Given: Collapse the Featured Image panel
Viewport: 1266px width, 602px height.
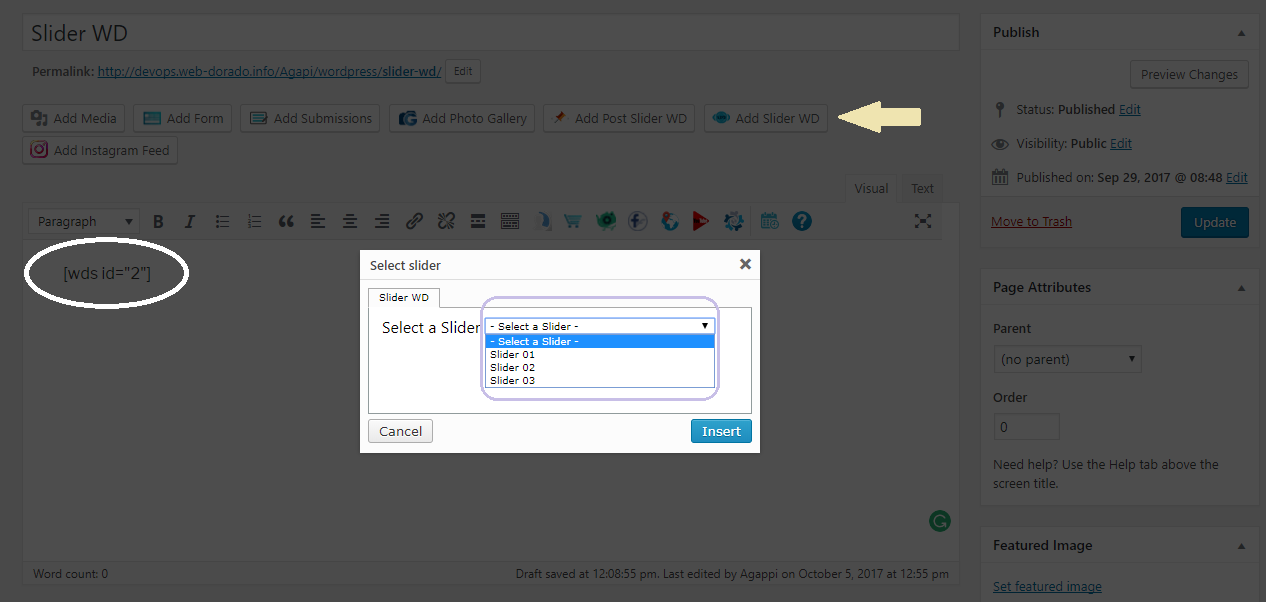Looking at the screenshot, I should (1241, 546).
